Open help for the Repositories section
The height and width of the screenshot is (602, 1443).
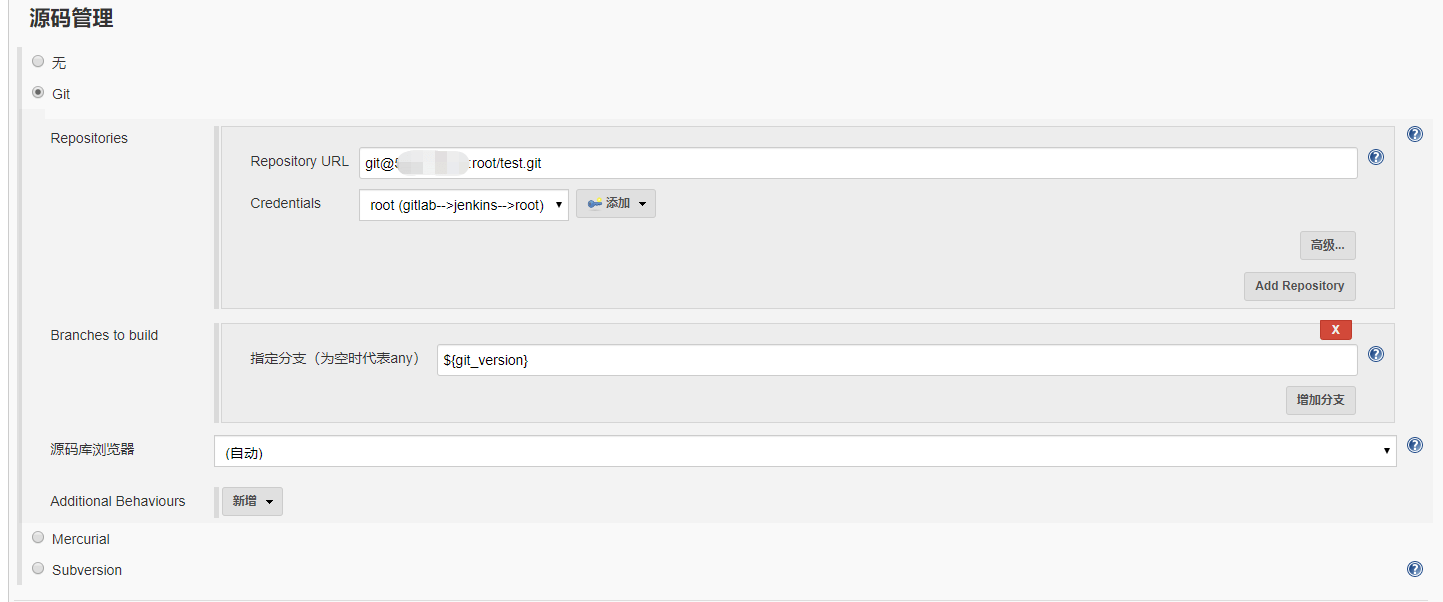coord(1414,134)
